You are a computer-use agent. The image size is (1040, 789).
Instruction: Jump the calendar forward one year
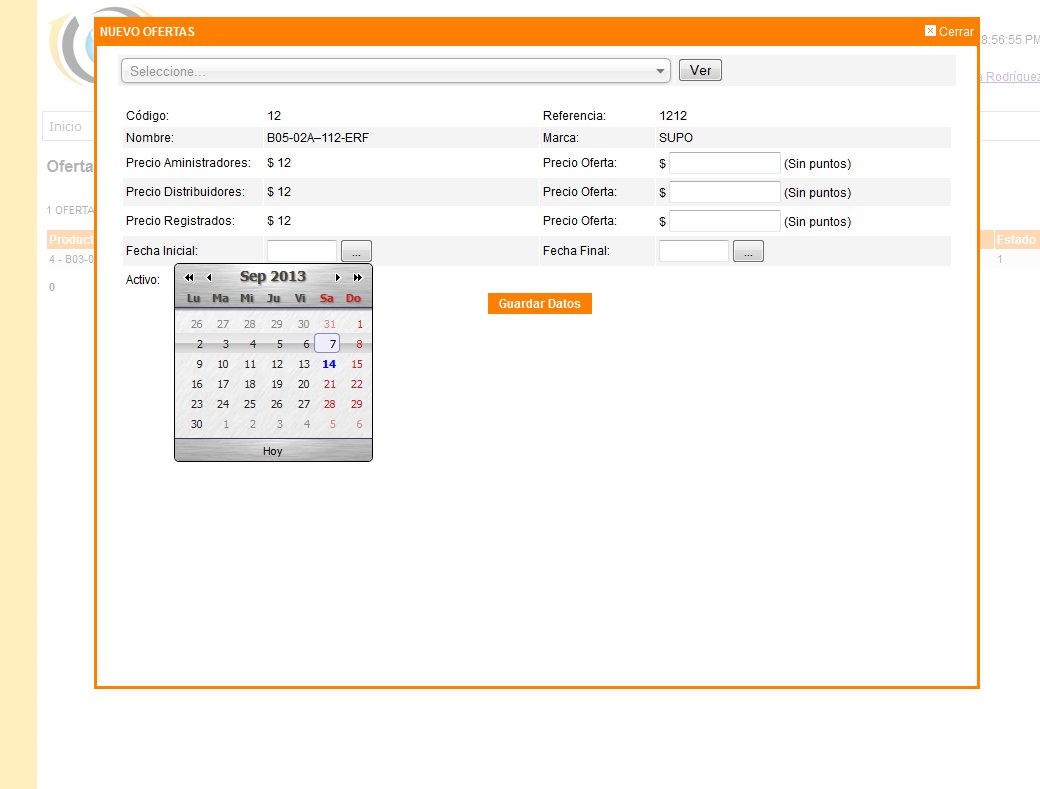(x=356, y=277)
